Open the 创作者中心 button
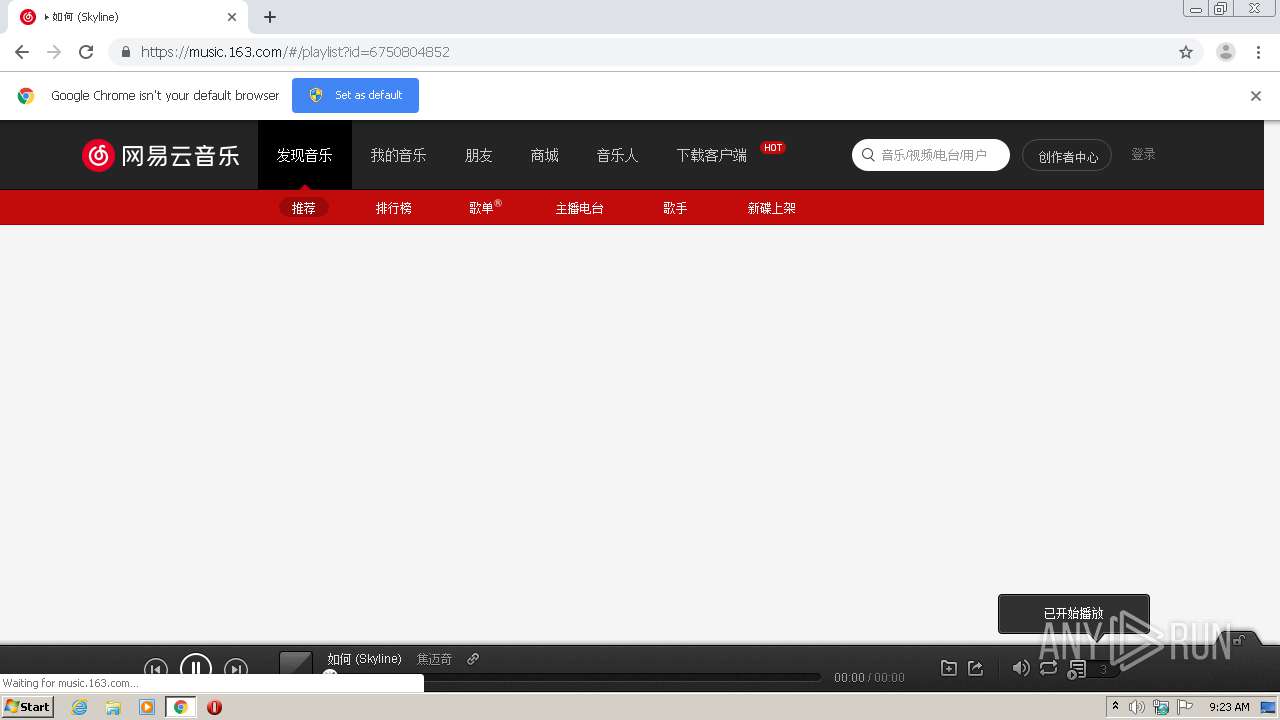 click(1067, 156)
